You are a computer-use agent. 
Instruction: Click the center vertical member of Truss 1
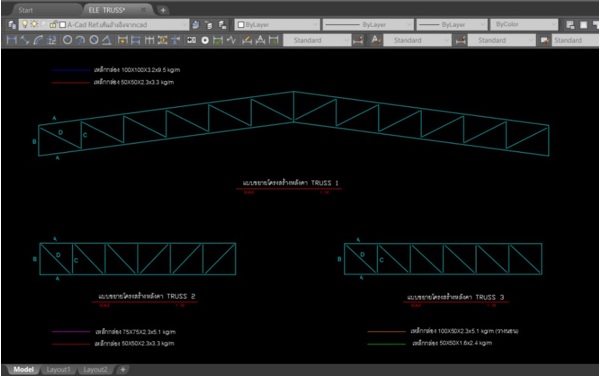click(x=293, y=107)
